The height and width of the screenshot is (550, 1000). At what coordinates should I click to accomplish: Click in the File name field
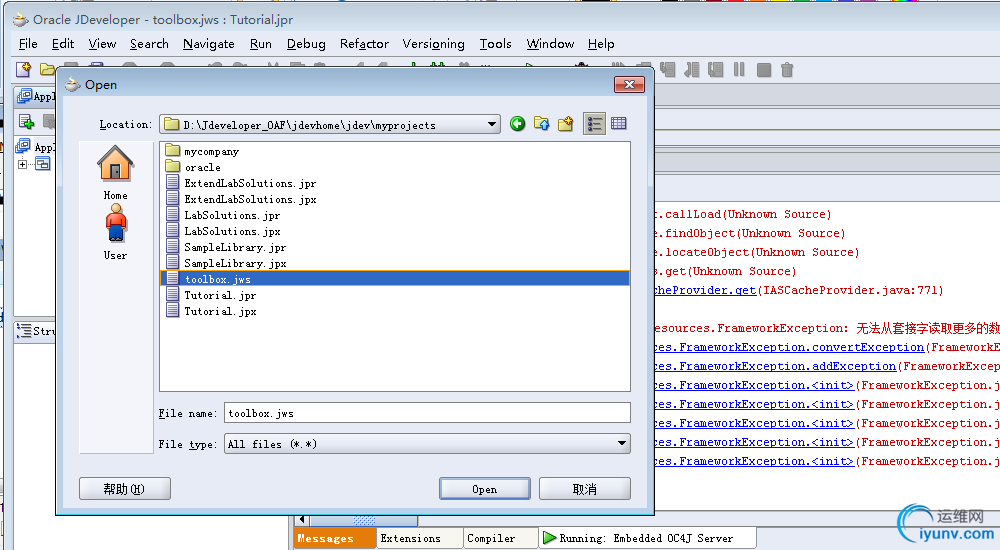pyautogui.click(x=427, y=413)
